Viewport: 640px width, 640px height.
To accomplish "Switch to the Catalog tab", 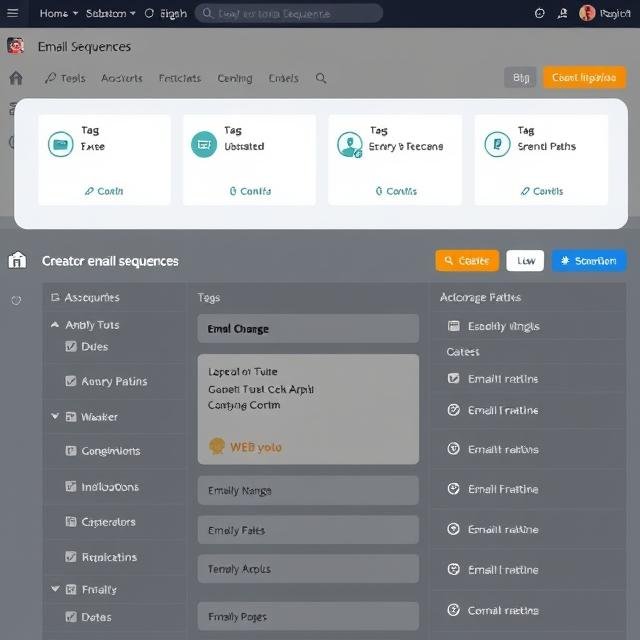I will tap(235, 78).
